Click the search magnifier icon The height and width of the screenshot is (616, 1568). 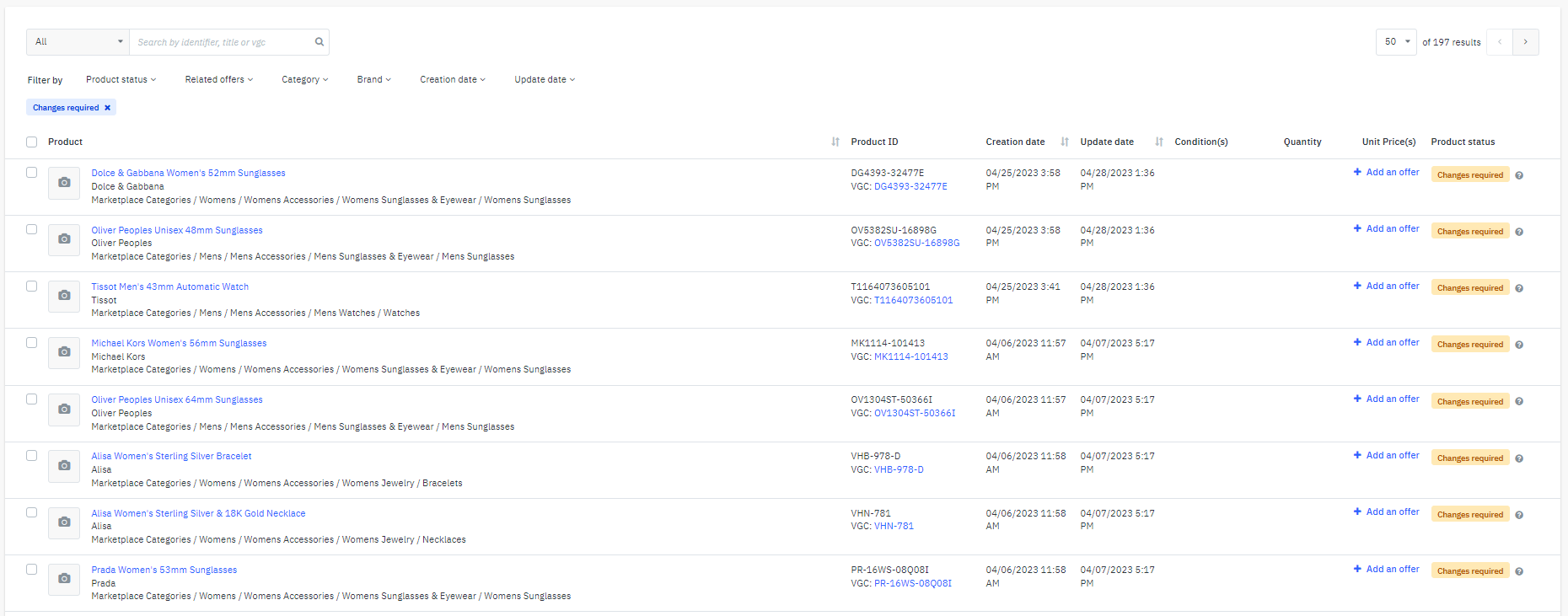pyautogui.click(x=320, y=41)
